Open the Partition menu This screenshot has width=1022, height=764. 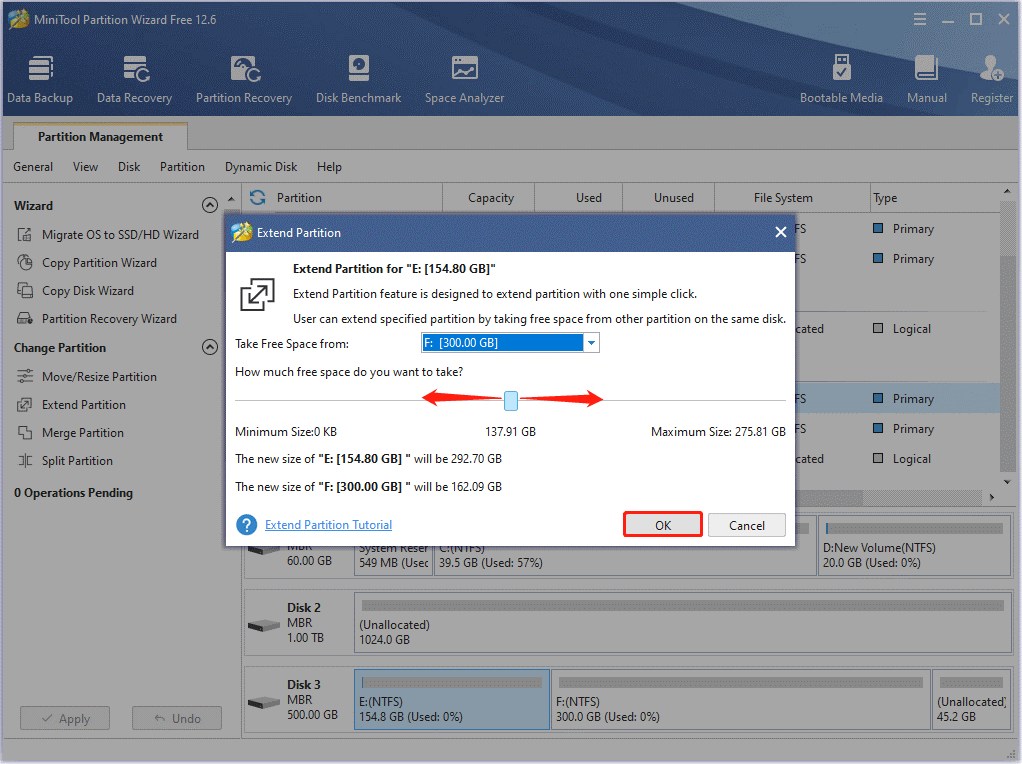pos(182,167)
